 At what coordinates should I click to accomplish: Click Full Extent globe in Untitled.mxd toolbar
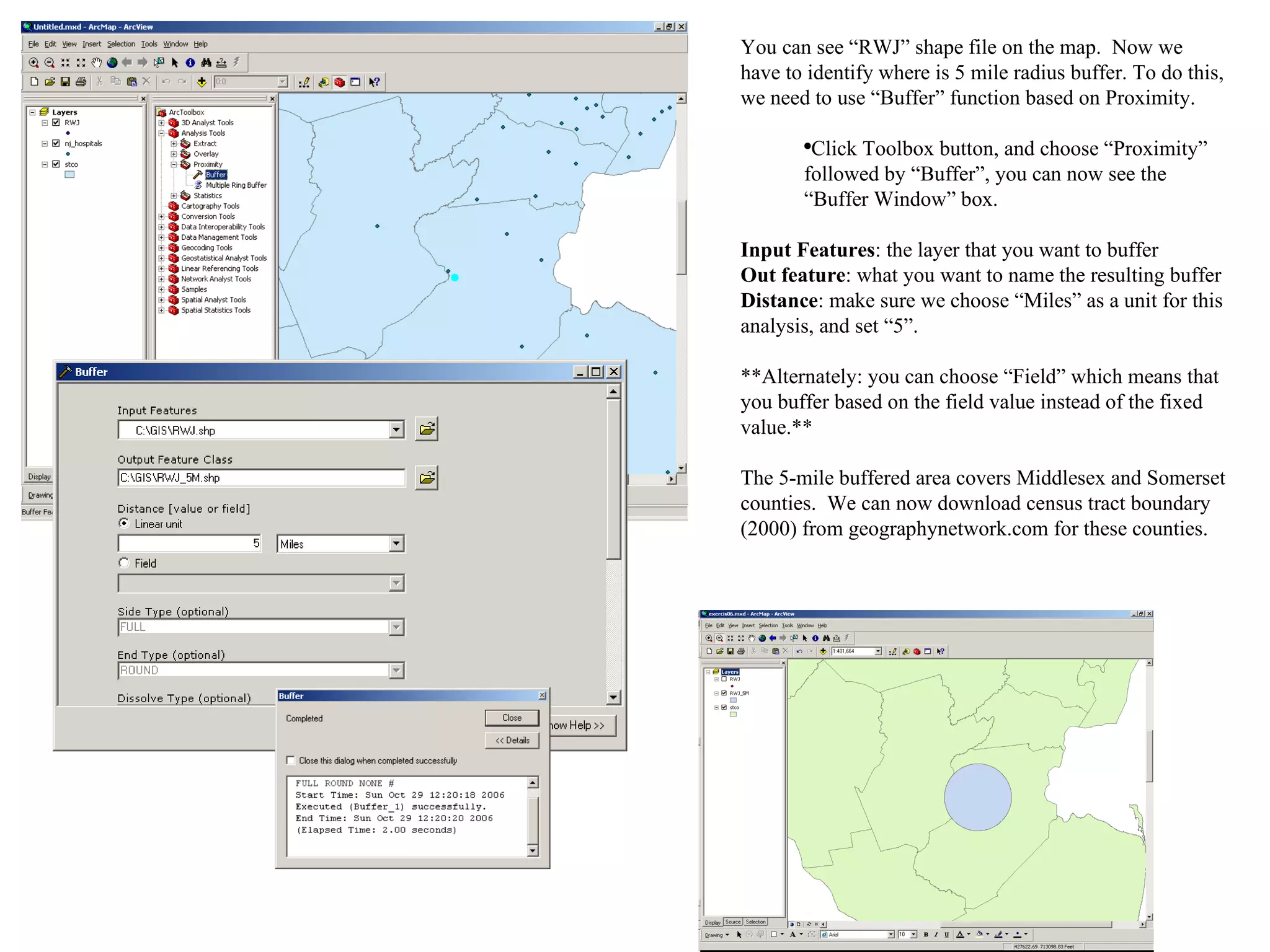tap(112, 63)
